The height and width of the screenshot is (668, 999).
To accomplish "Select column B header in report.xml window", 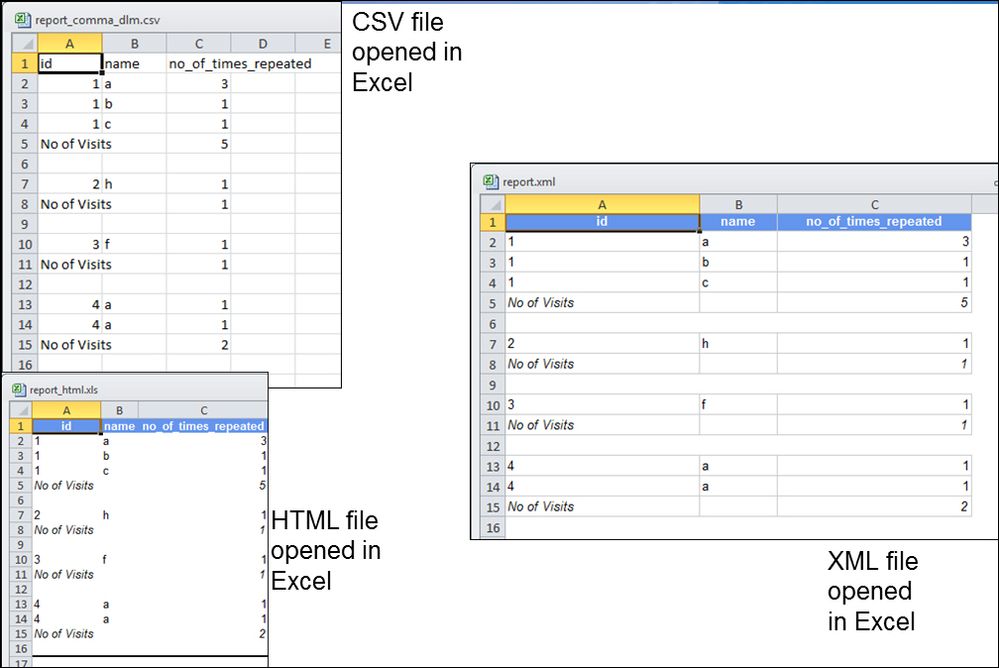I will pos(738,204).
